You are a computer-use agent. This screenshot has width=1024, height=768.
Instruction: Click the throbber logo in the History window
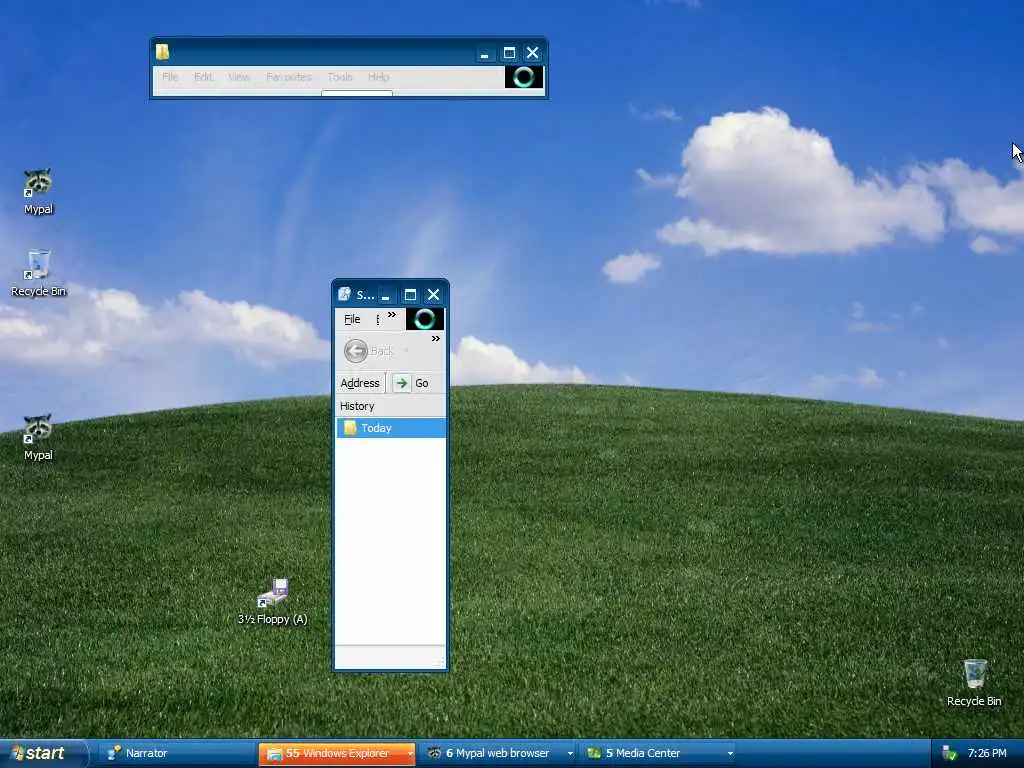click(x=424, y=319)
